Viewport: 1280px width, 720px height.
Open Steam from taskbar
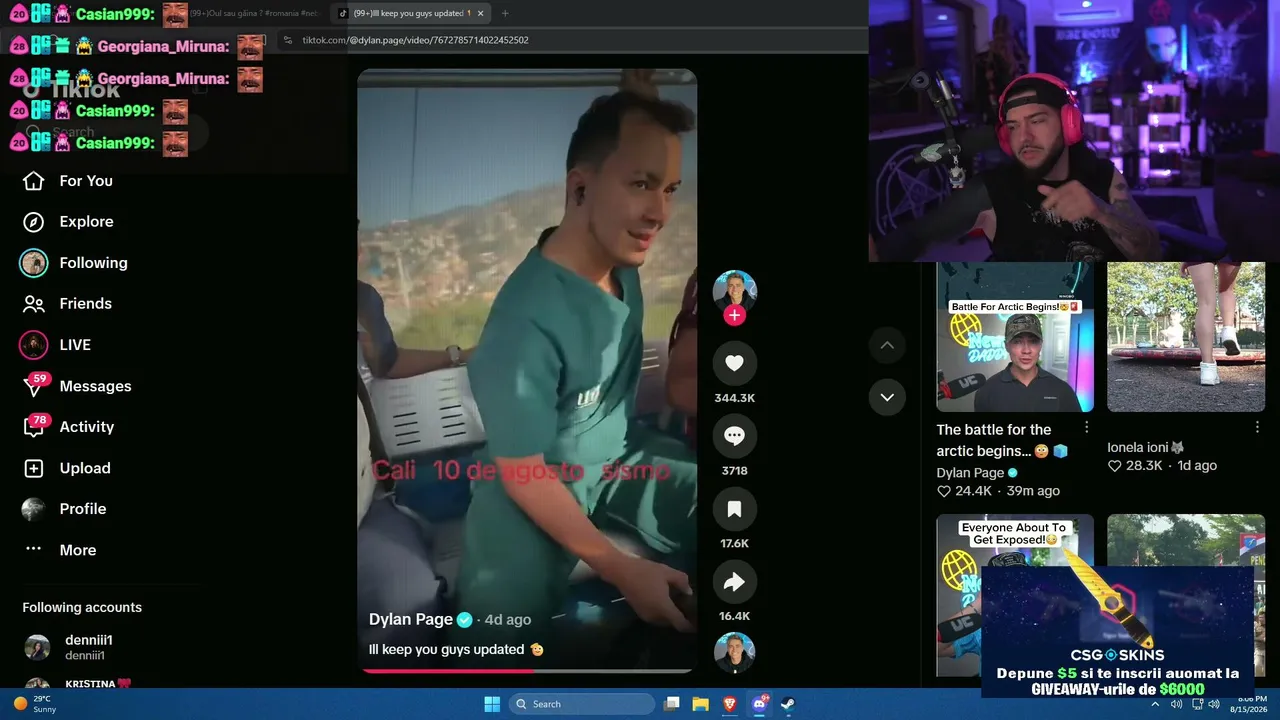click(x=788, y=704)
